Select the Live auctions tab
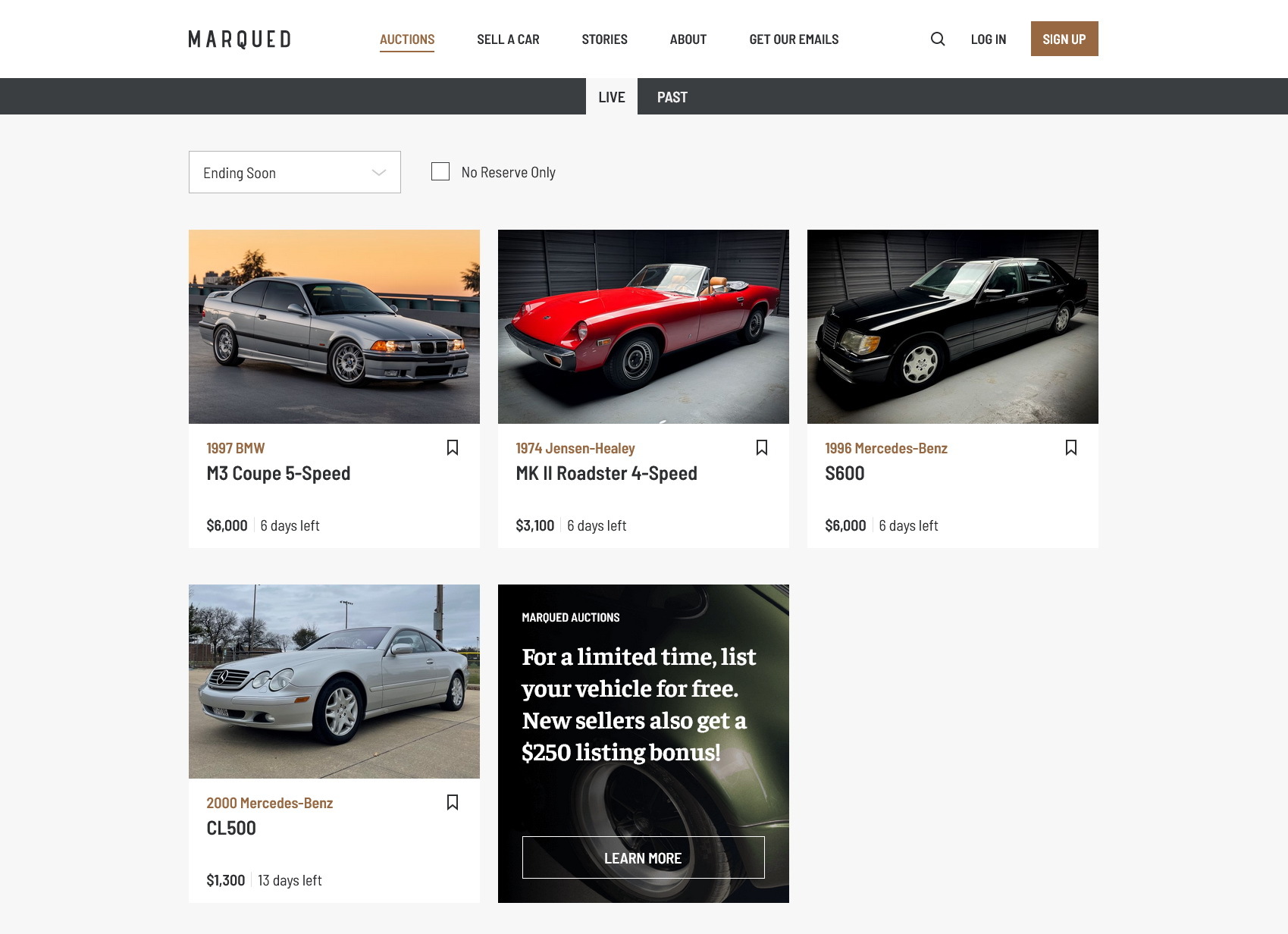1288x934 pixels. pos(611,97)
